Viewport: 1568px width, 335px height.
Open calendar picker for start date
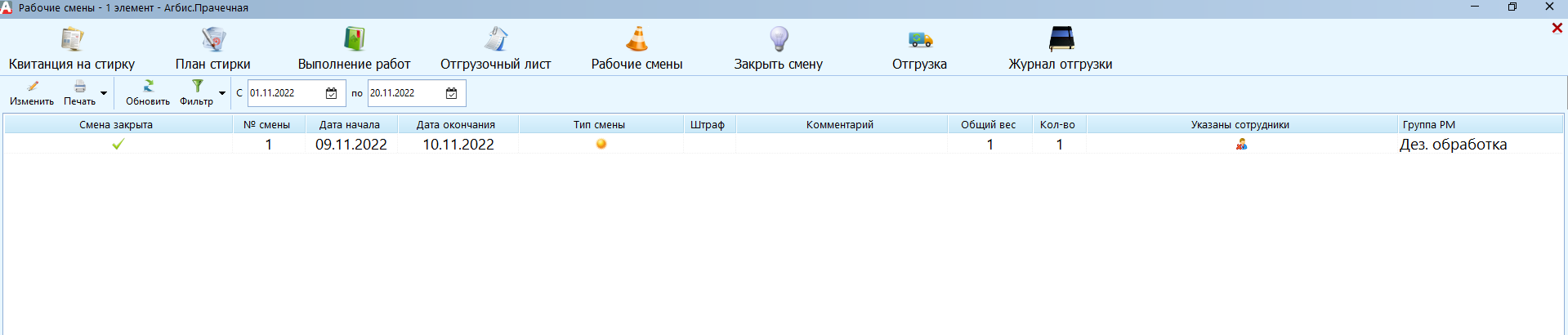(332, 93)
